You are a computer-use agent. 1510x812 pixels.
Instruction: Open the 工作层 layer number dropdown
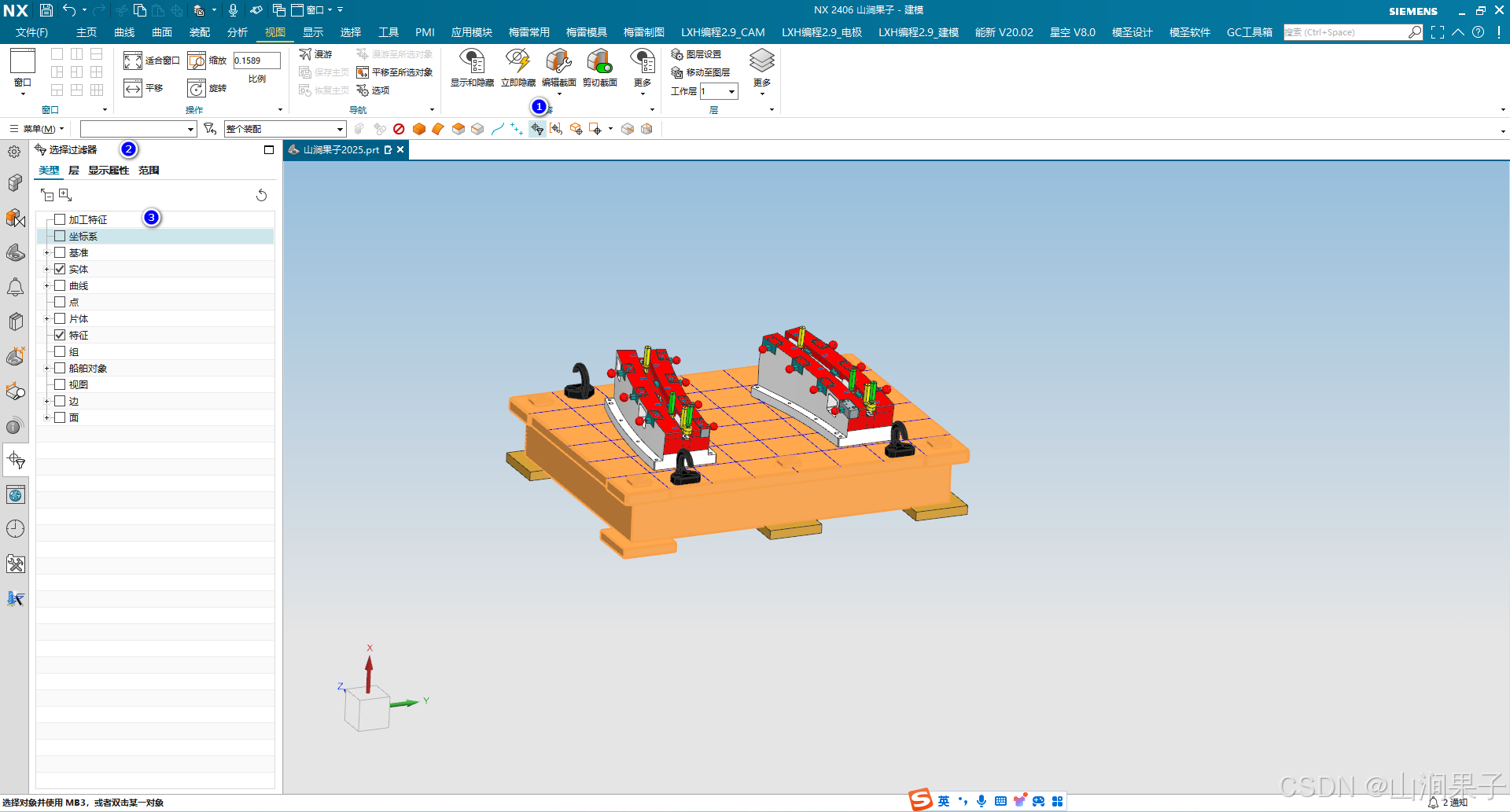[731, 91]
